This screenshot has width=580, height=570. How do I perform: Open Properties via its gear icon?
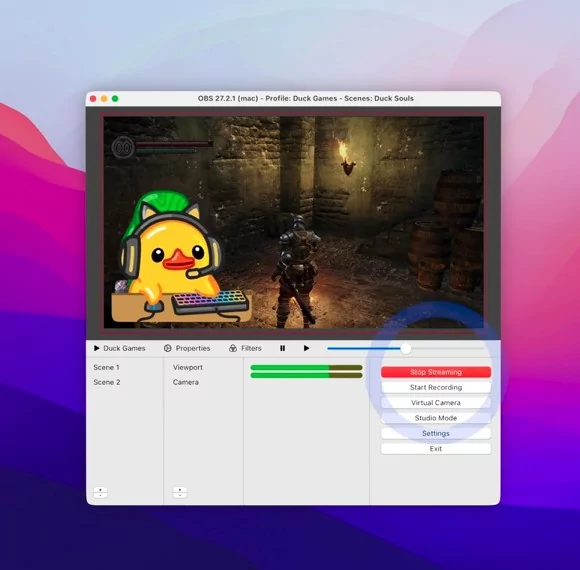pyautogui.click(x=168, y=348)
